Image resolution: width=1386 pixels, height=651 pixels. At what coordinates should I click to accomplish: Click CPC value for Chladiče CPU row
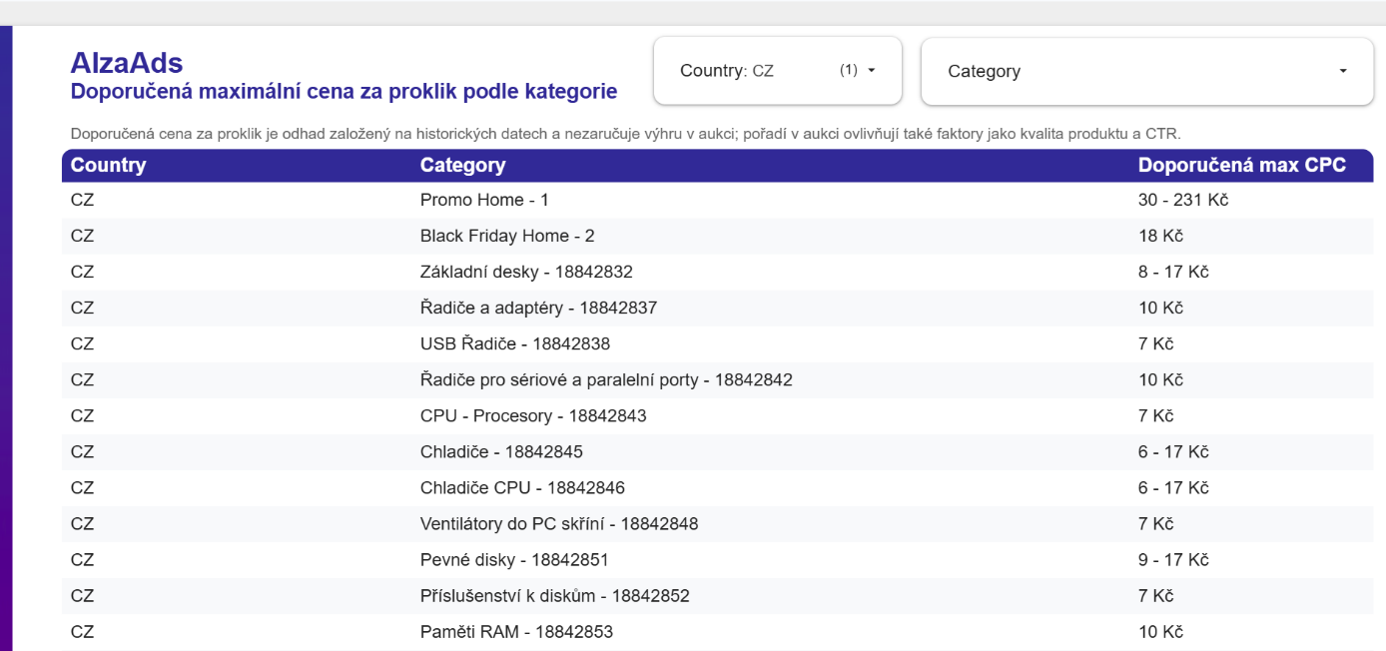(1173, 488)
